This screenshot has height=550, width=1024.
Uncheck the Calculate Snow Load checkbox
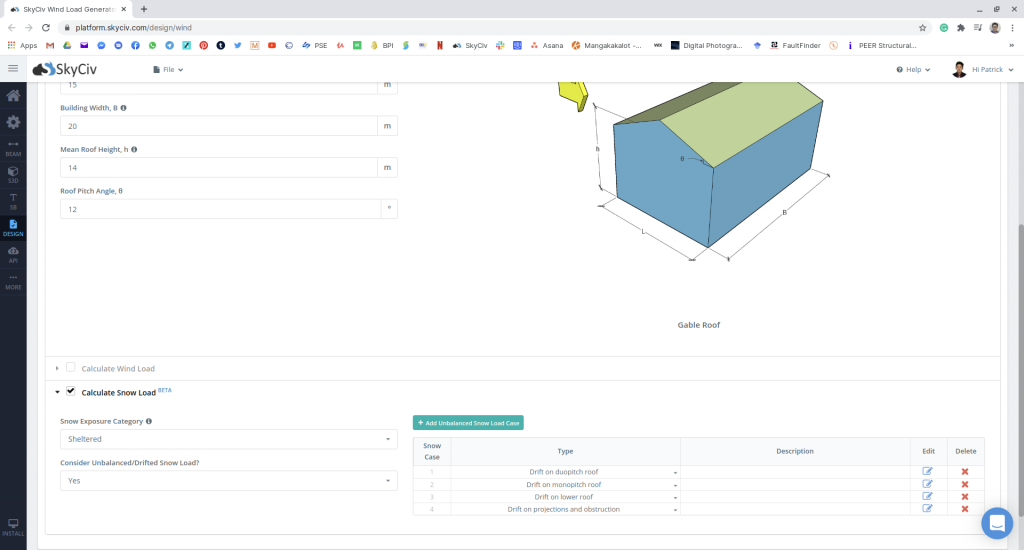click(x=71, y=392)
